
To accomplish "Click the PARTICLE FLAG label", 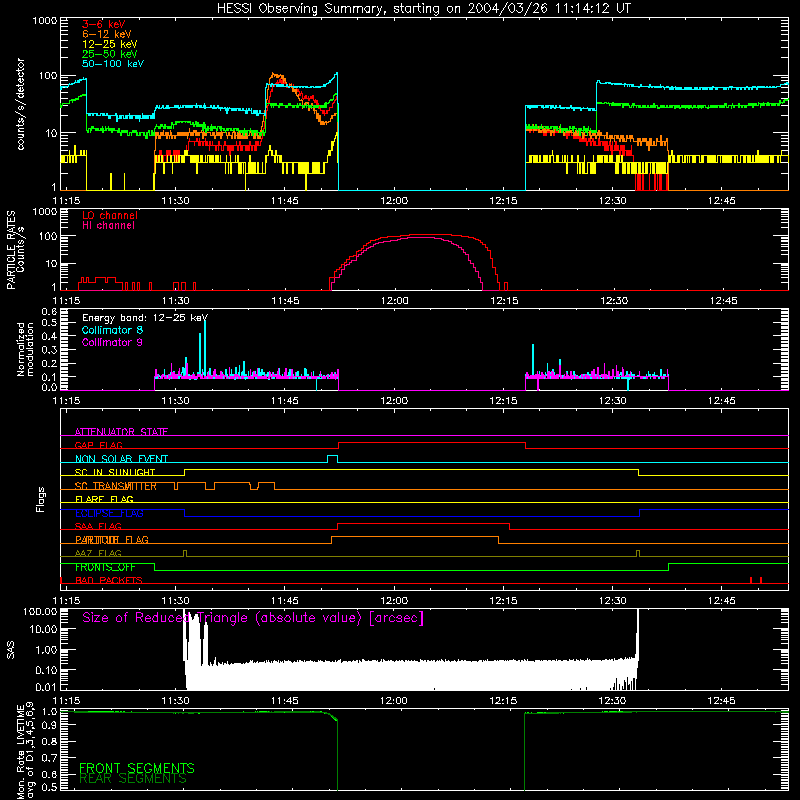I will [x=112, y=539].
